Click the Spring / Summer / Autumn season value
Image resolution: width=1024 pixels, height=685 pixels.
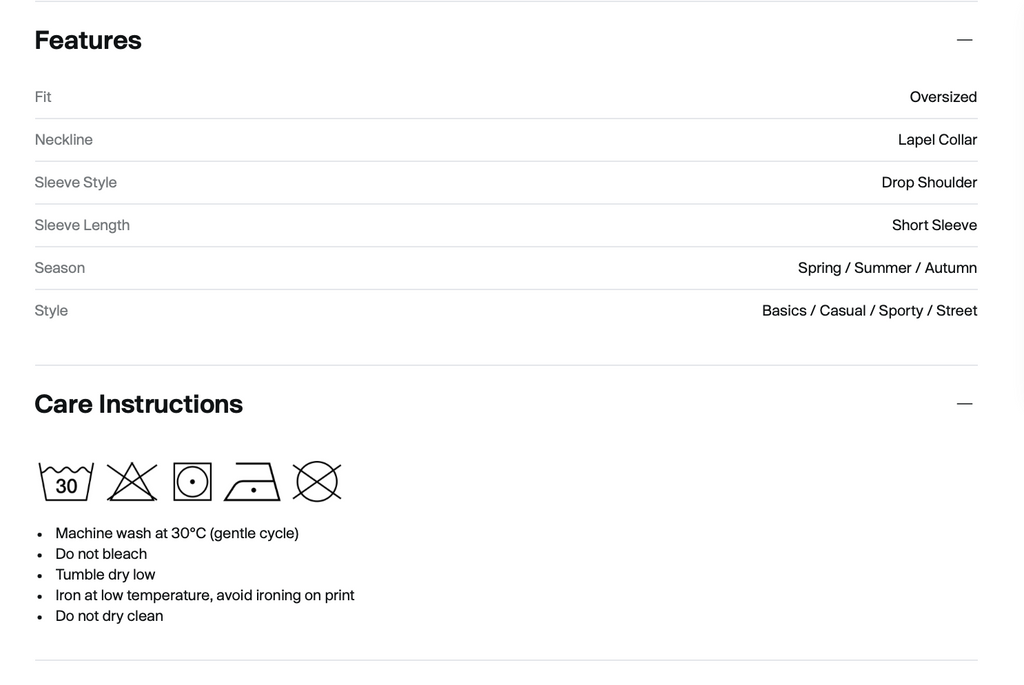point(888,268)
